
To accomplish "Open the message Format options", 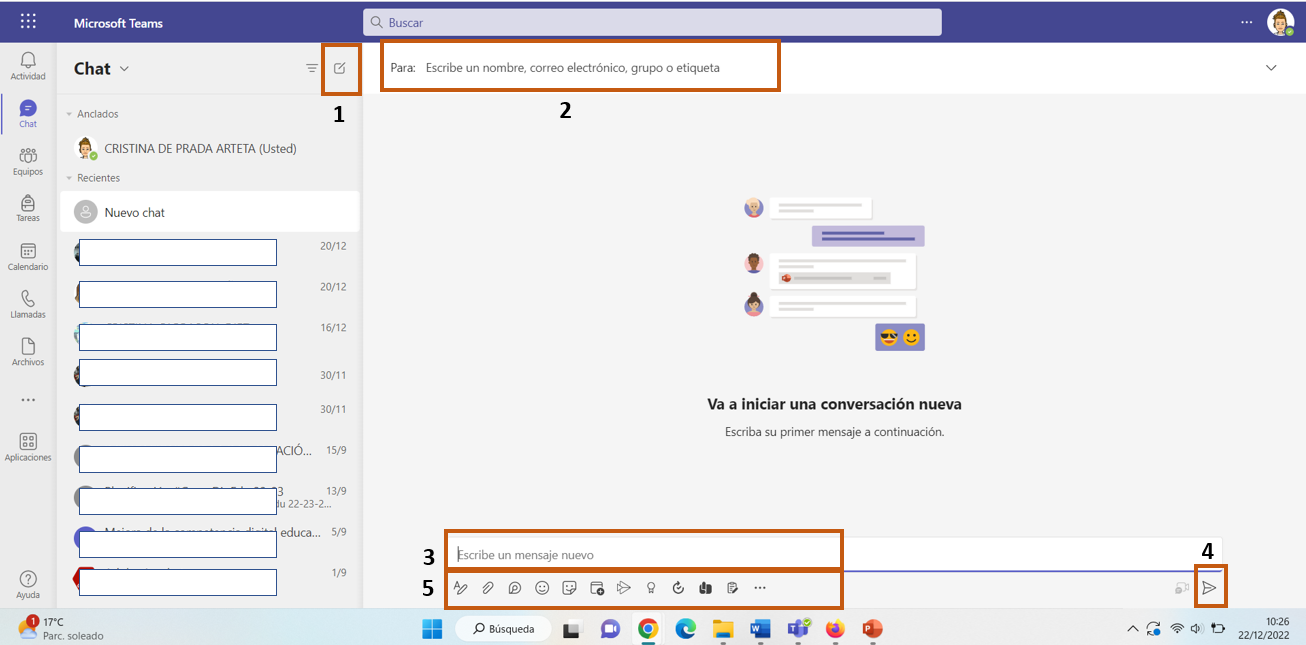I will (x=461, y=588).
